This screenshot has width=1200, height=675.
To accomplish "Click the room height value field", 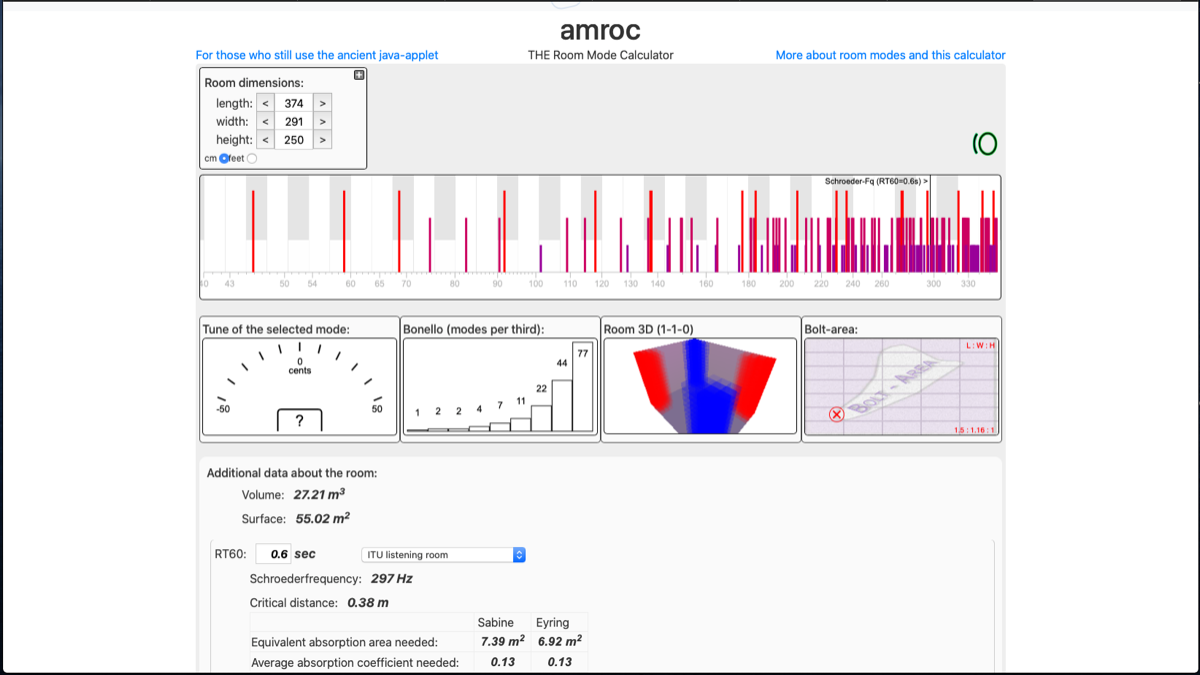I will coord(294,140).
